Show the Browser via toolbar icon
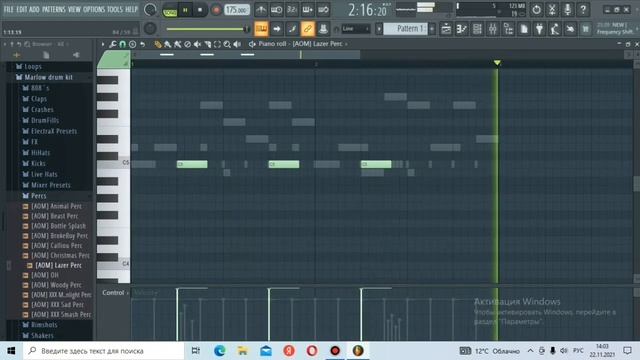640x360 pixels. tap(508, 29)
